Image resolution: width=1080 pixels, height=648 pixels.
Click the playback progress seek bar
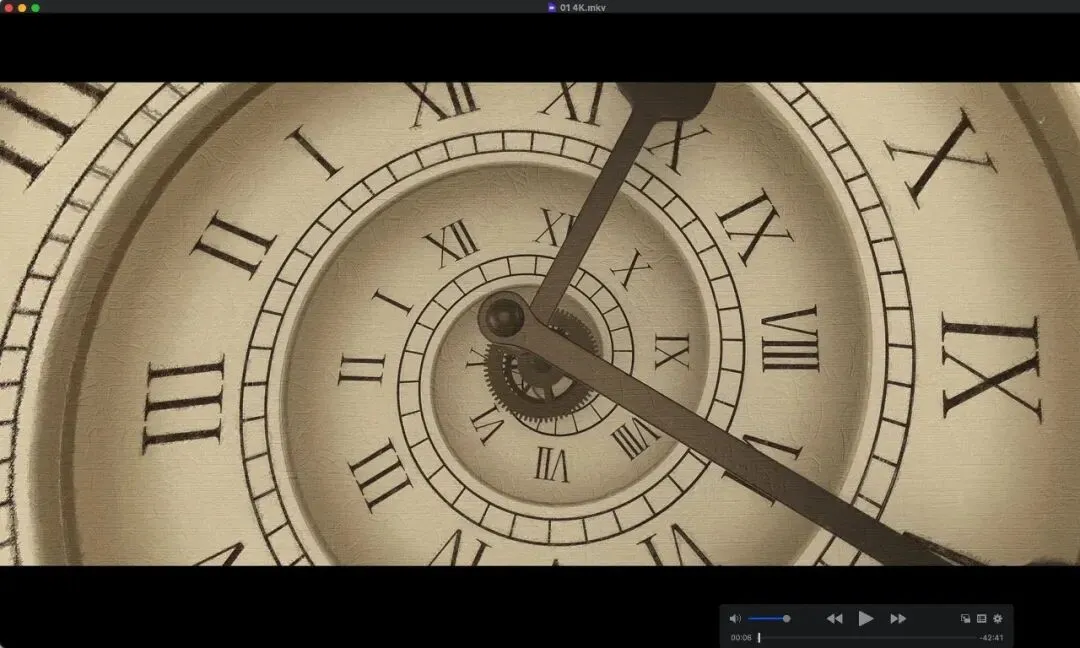click(867, 638)
